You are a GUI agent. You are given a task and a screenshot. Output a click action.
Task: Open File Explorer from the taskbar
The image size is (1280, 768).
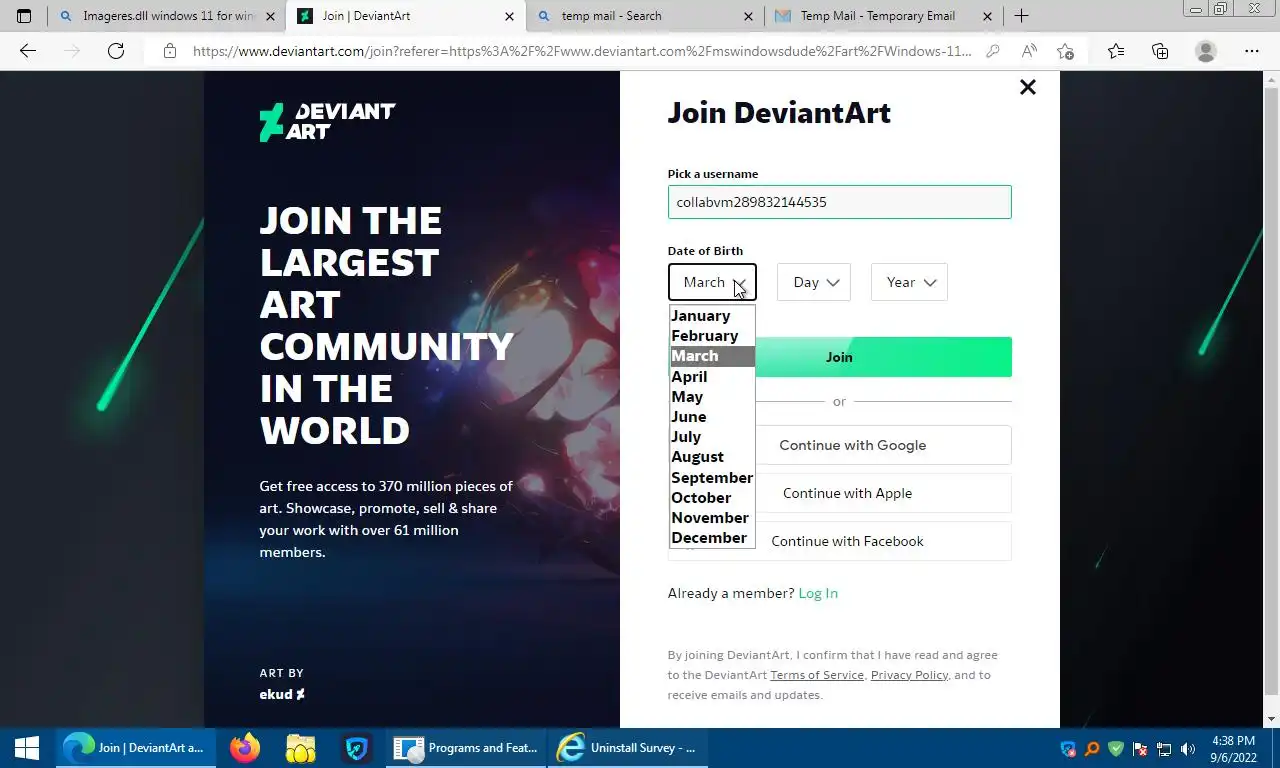click(300, 747)
